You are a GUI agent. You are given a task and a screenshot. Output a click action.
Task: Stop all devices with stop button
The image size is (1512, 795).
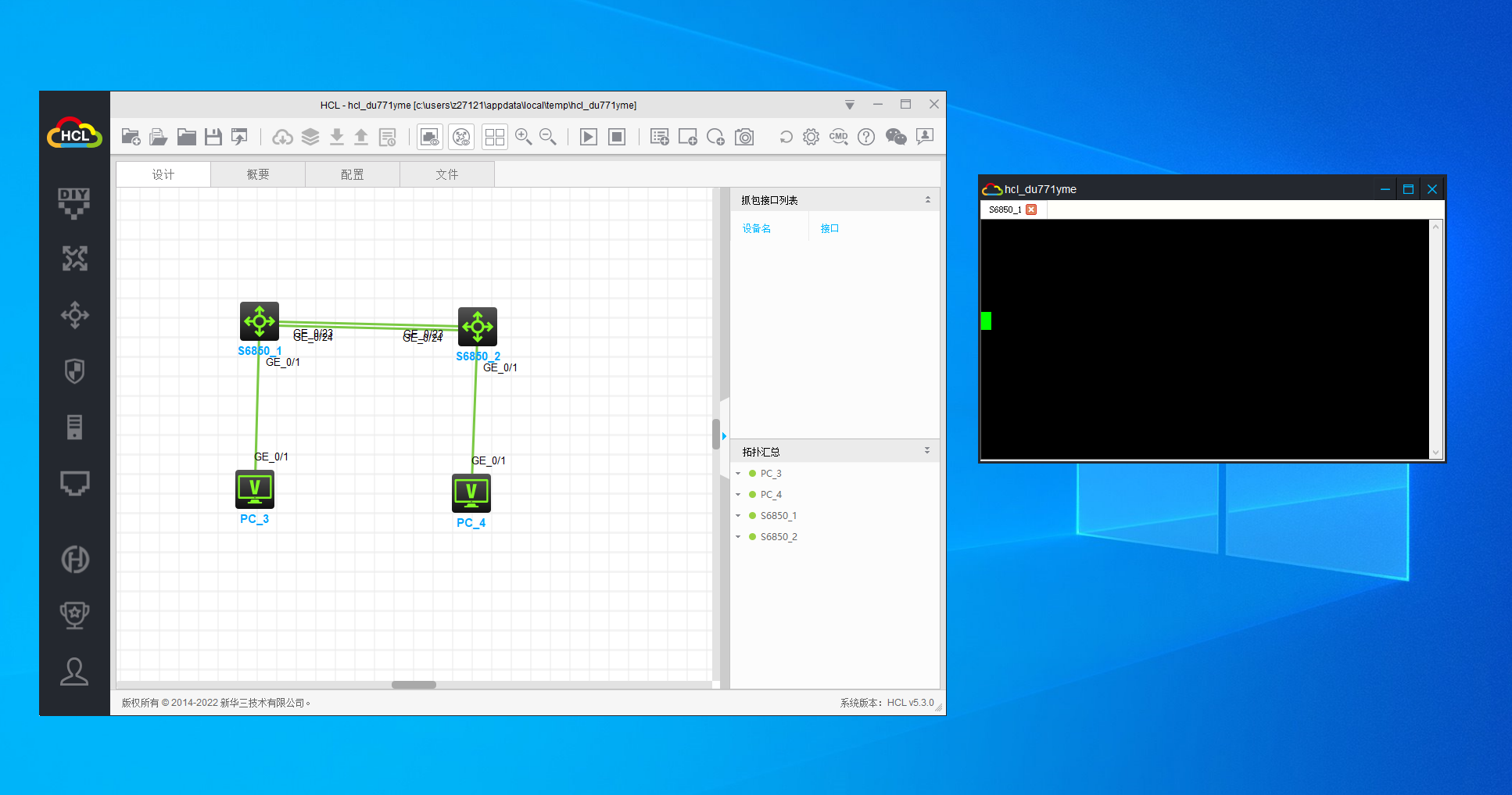point(617,137)
